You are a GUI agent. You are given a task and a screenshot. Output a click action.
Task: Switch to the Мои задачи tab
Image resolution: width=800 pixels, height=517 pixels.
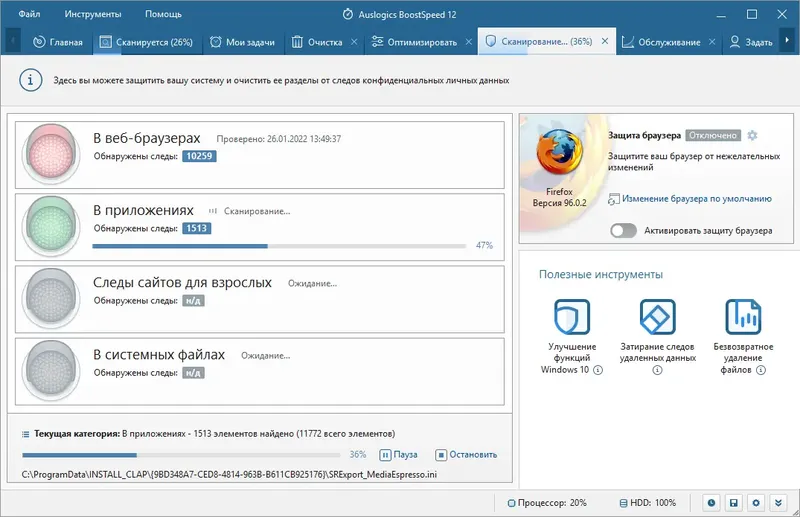(243, 42)
